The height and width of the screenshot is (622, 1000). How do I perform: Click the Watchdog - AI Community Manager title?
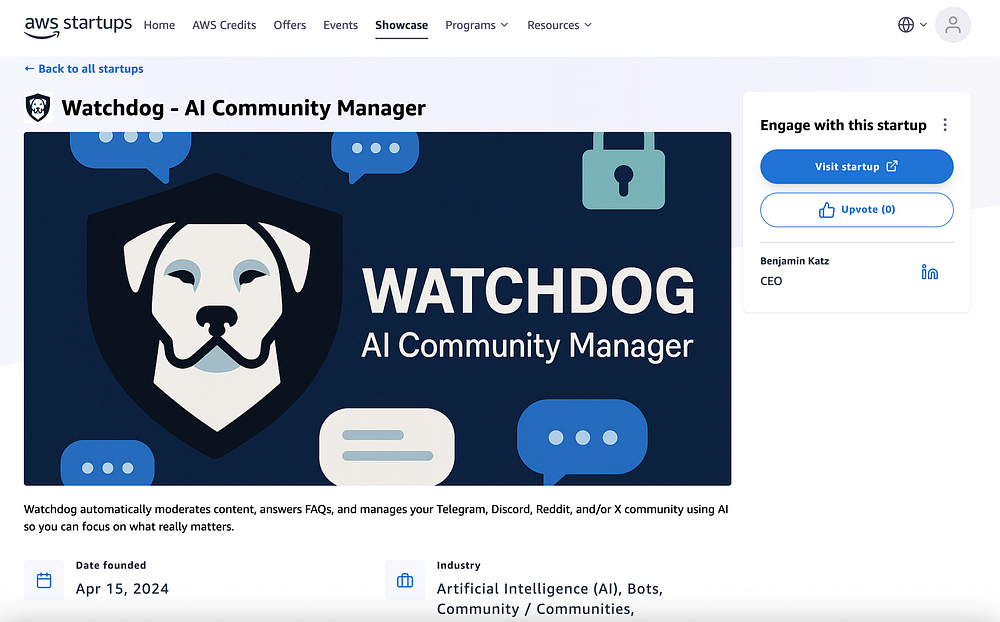[244, 108]
